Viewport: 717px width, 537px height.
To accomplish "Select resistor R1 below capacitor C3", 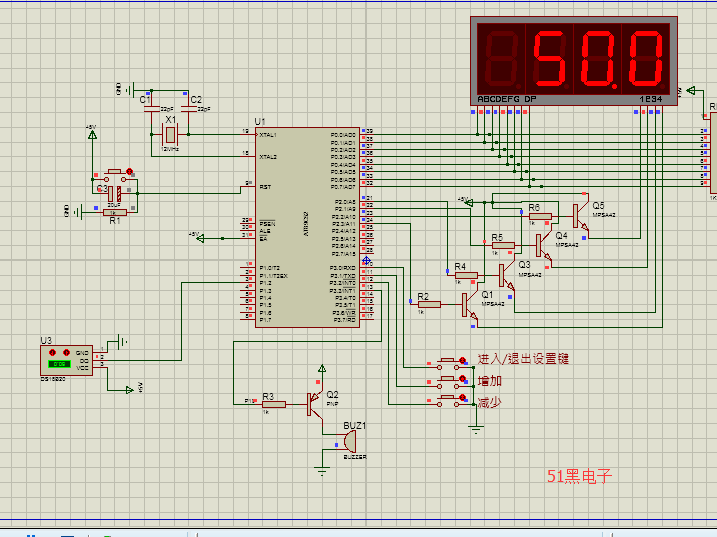I will click(117, 212).
